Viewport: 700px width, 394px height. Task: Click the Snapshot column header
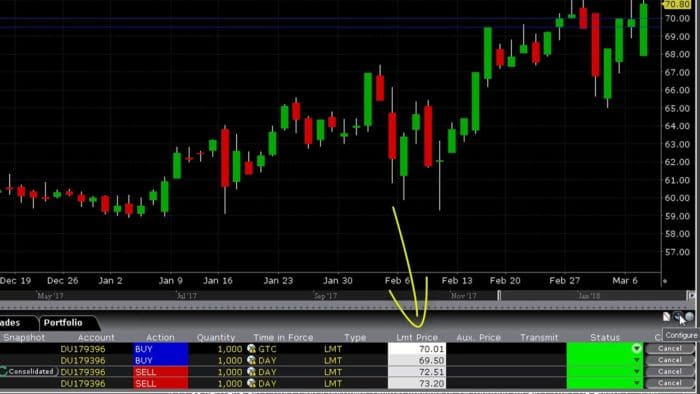[x=24, y=337]
